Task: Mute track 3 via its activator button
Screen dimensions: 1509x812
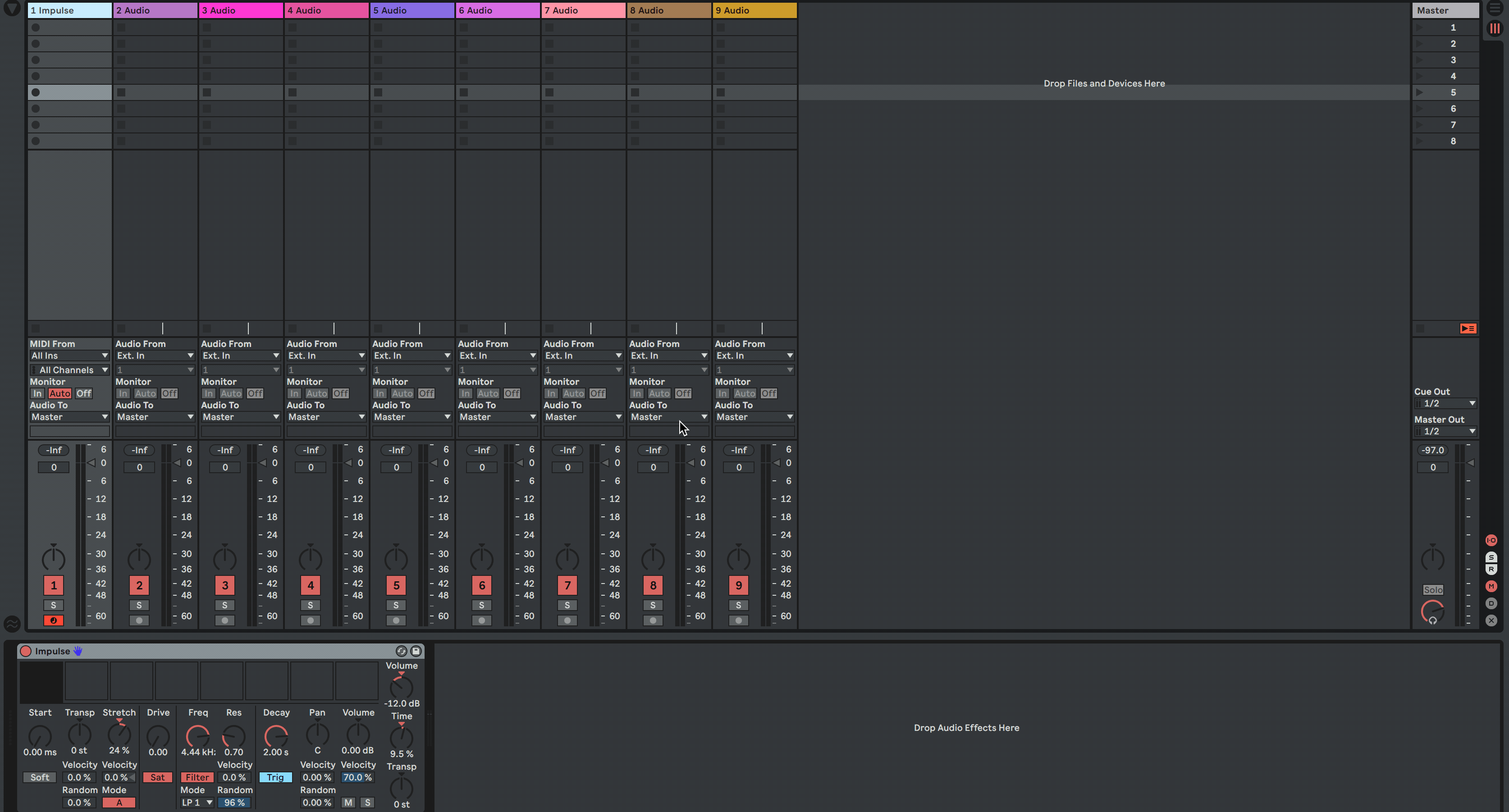Action: point(225,585)
